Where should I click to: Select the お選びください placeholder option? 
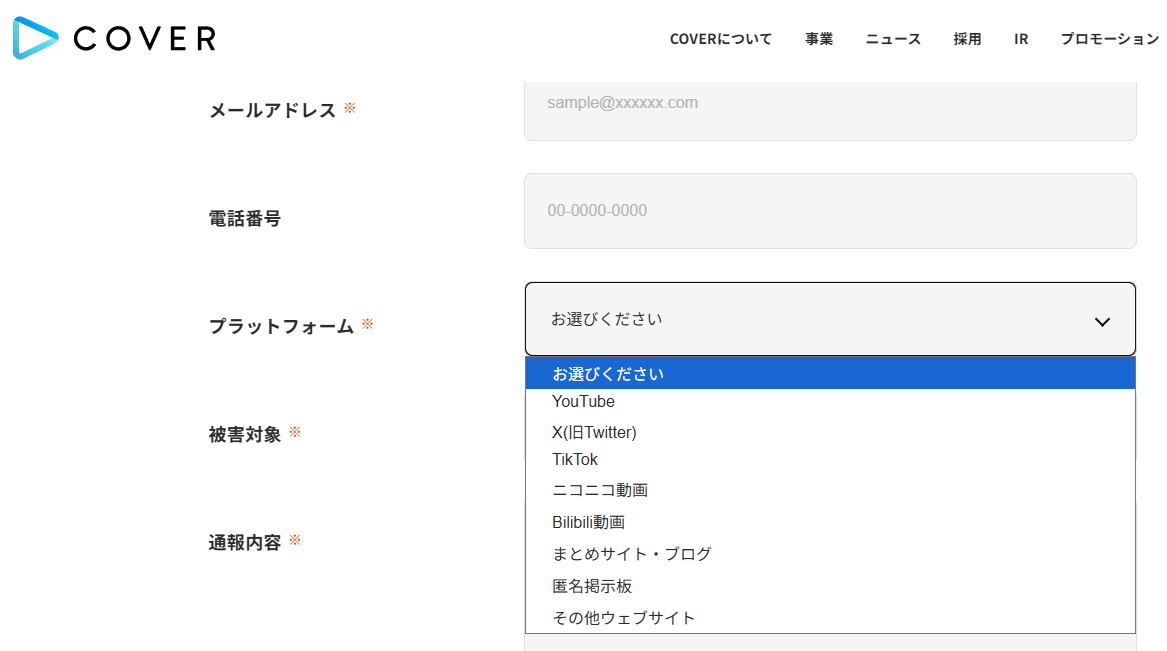[608, 374]
